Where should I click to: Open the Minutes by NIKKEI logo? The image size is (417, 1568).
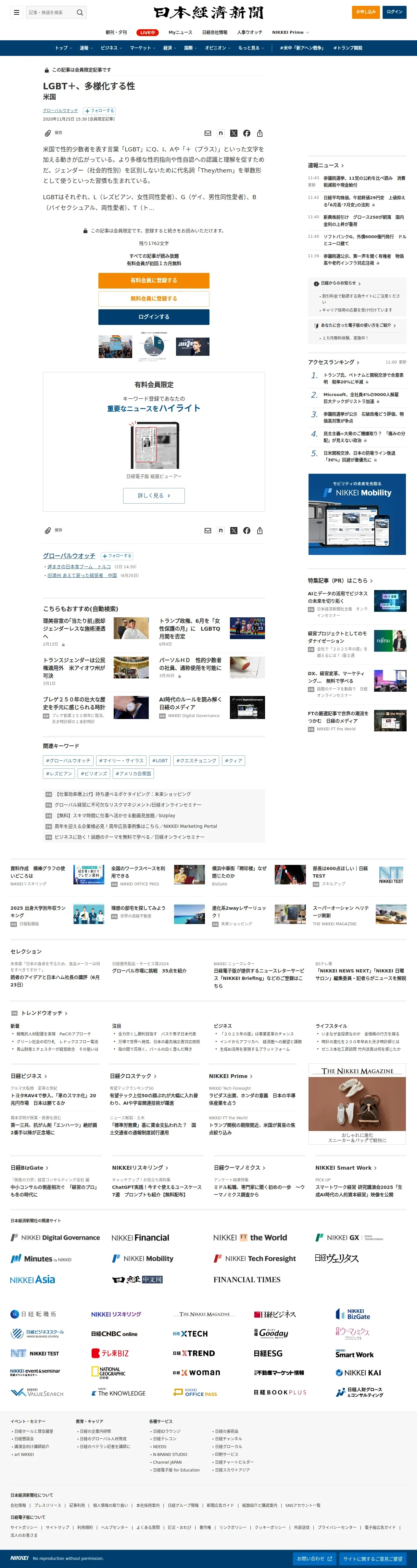[x=41, y=1259]
